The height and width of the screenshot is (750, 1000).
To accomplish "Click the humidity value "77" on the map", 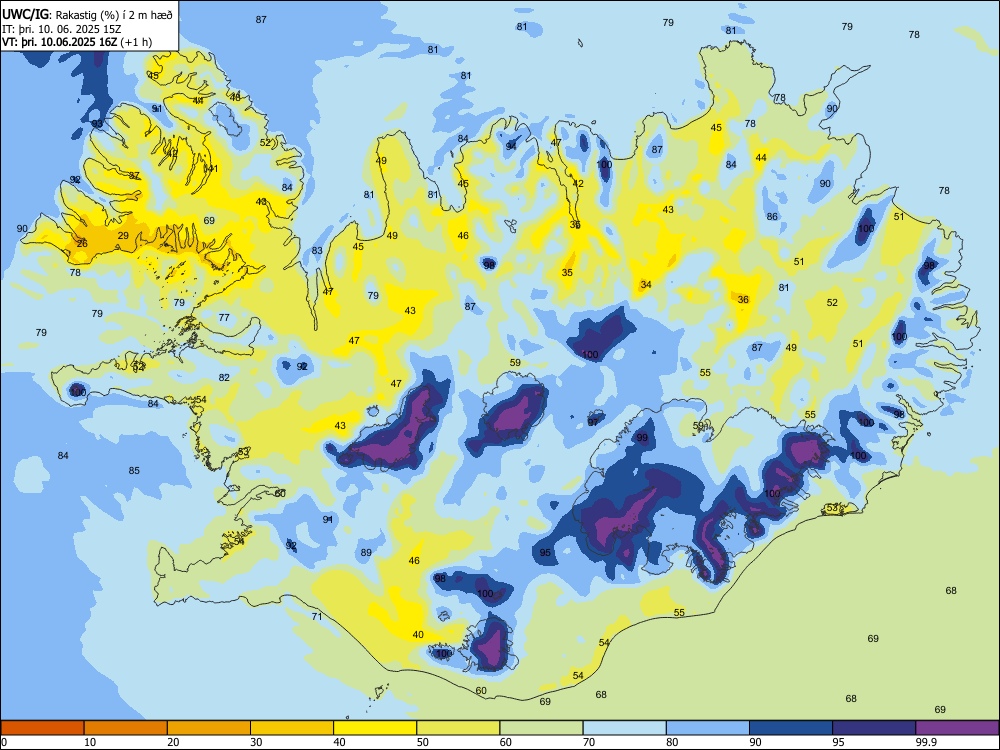I will click(224, 318).
